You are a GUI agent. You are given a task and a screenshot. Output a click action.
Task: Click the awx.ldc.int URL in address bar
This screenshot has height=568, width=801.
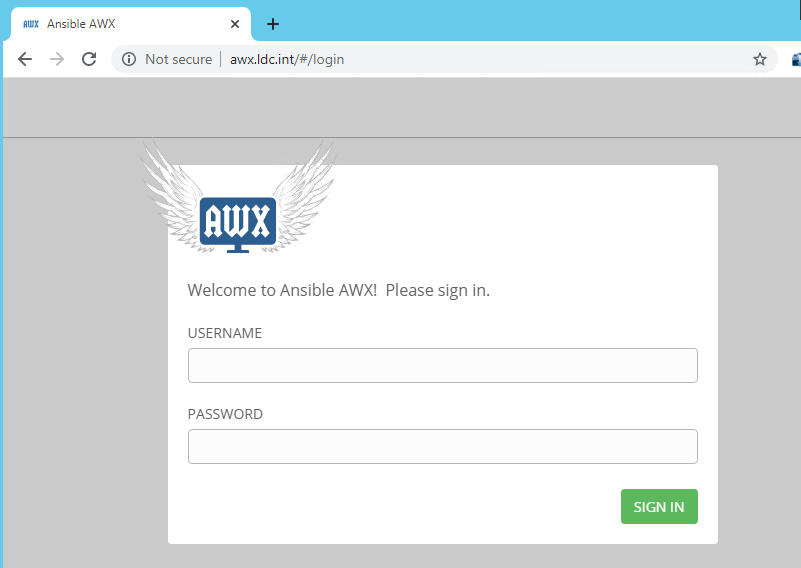pyautogui.click(x=287, y=59)
